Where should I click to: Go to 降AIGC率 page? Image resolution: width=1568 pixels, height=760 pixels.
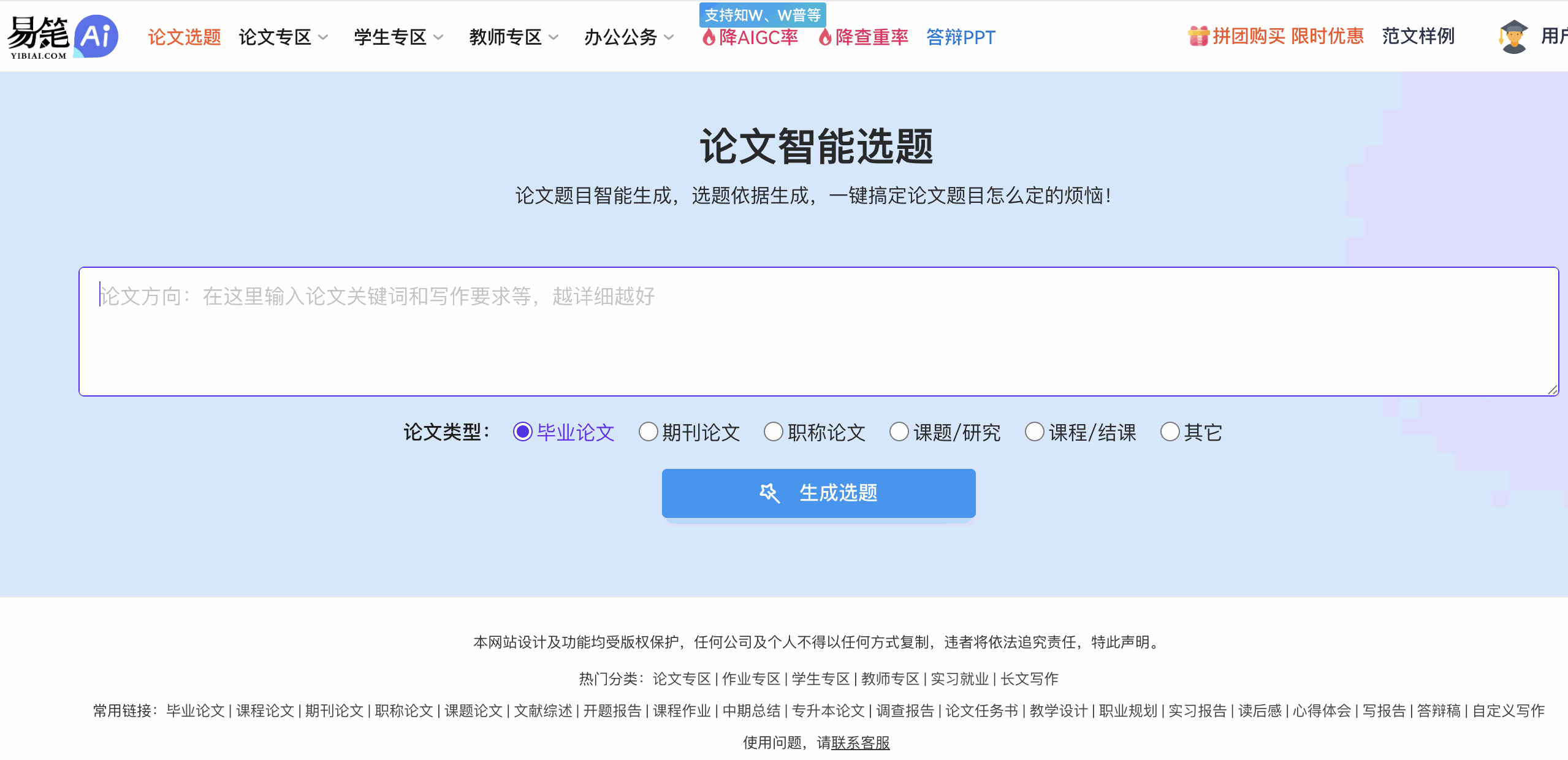[x=758, y=37]
